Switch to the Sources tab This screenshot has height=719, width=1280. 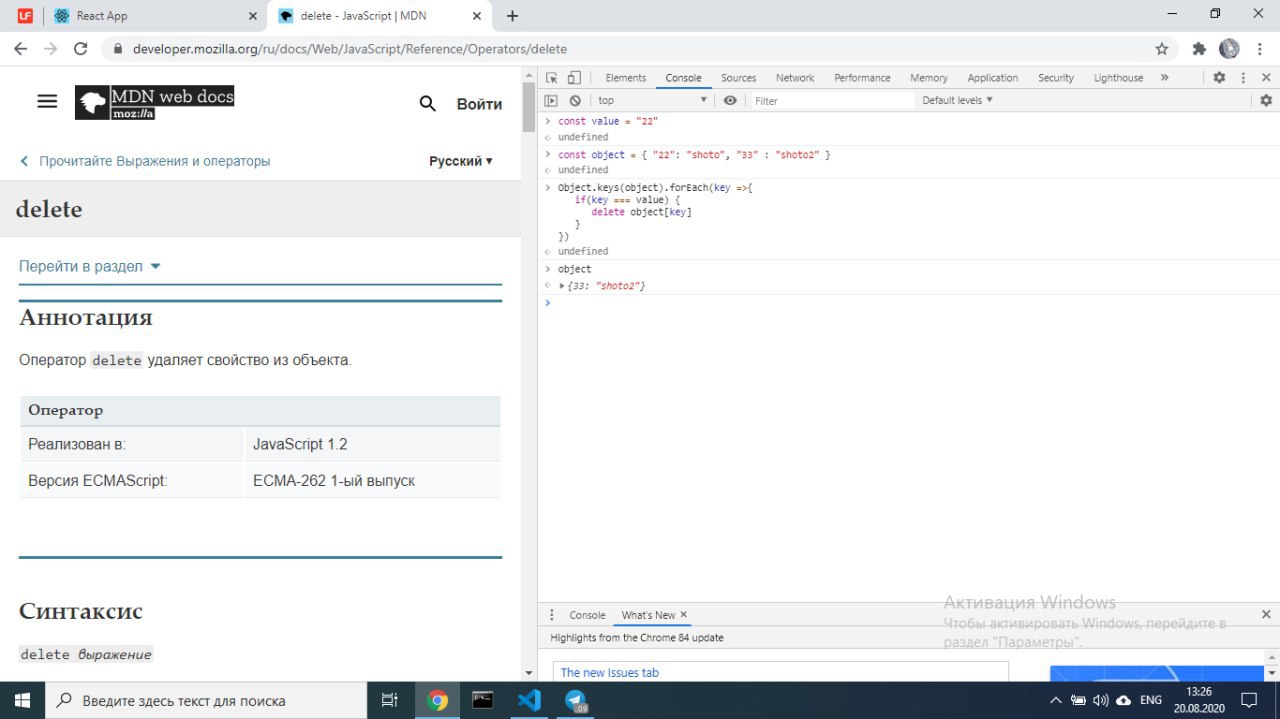click(738, 78)
